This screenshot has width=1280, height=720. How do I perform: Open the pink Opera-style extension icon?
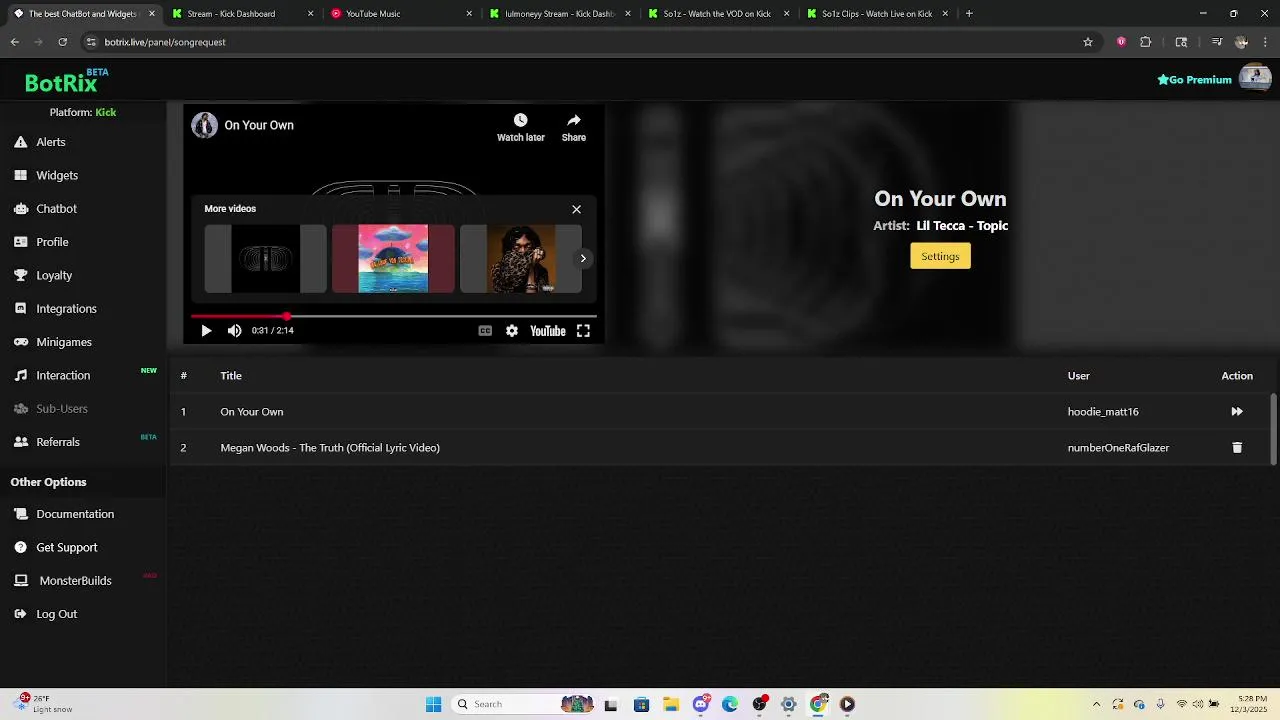tap(1121, 42)
